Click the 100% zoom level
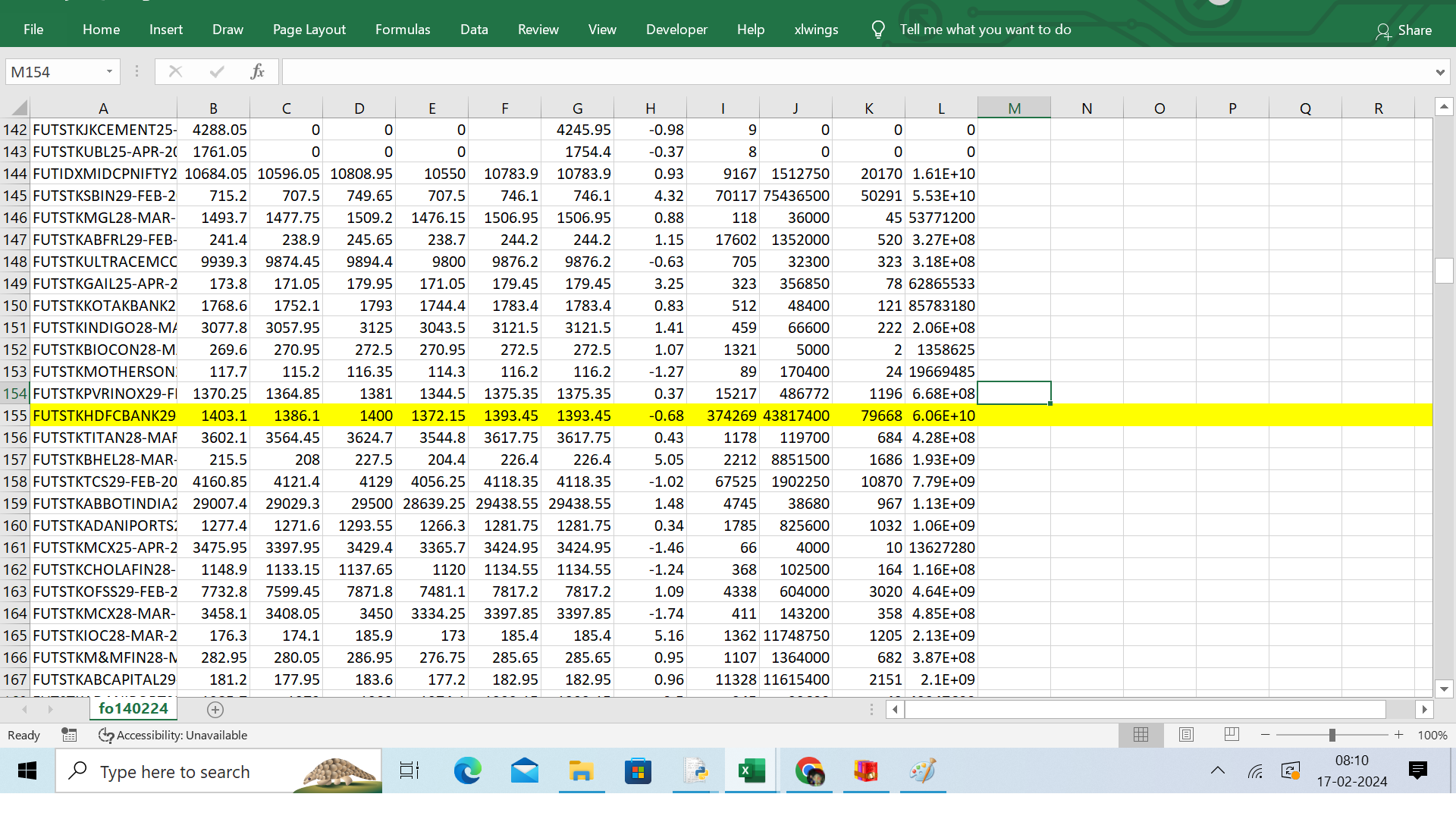The width and height of the screenshot is (1456, 819). pos(1432,735)
